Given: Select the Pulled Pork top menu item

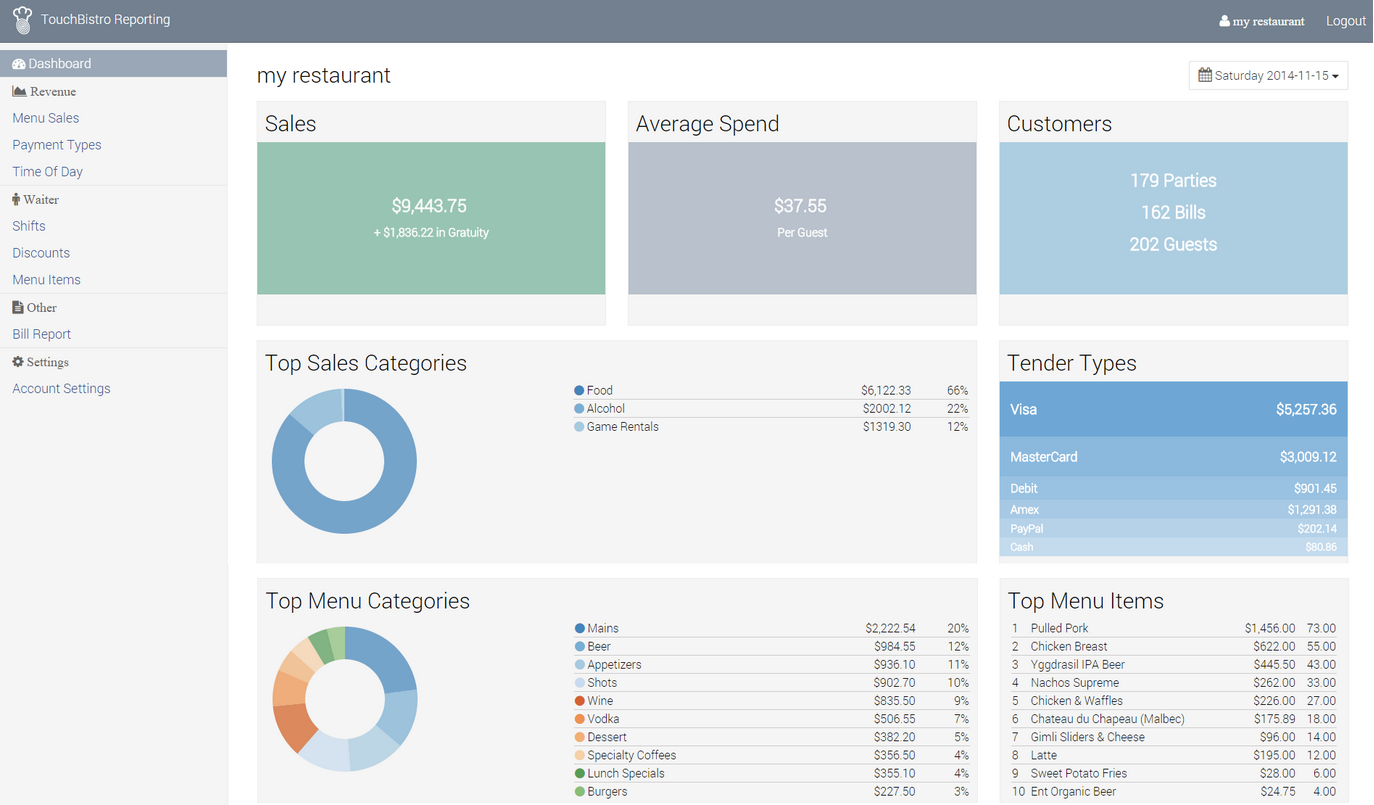Looking at the screenshot, I should point(1059,628).
